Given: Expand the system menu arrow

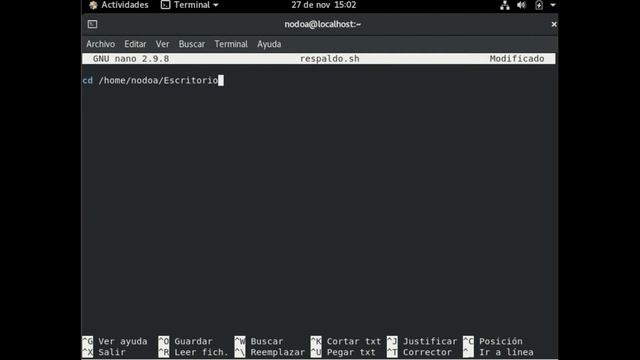Looking at the screenshot, I should (553, 5).
